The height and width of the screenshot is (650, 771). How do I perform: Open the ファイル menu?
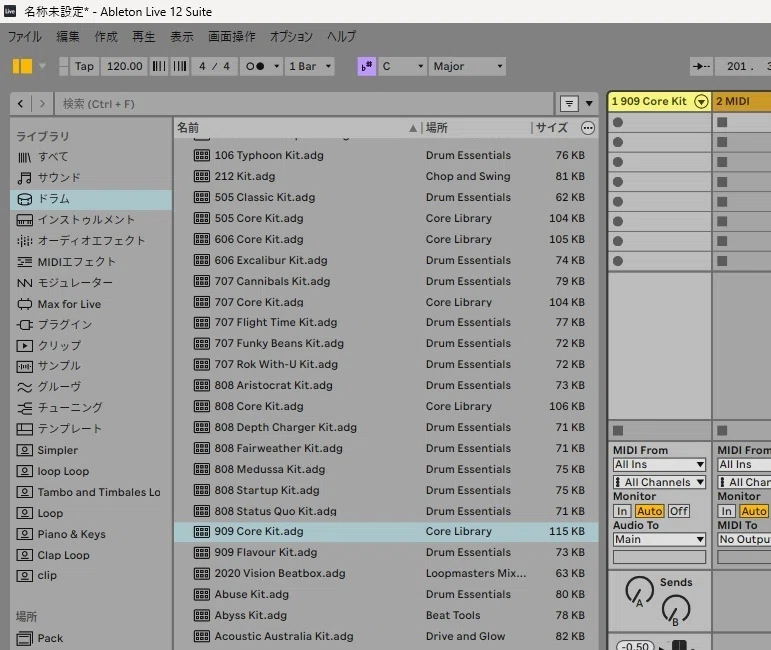tap(25, 37)
